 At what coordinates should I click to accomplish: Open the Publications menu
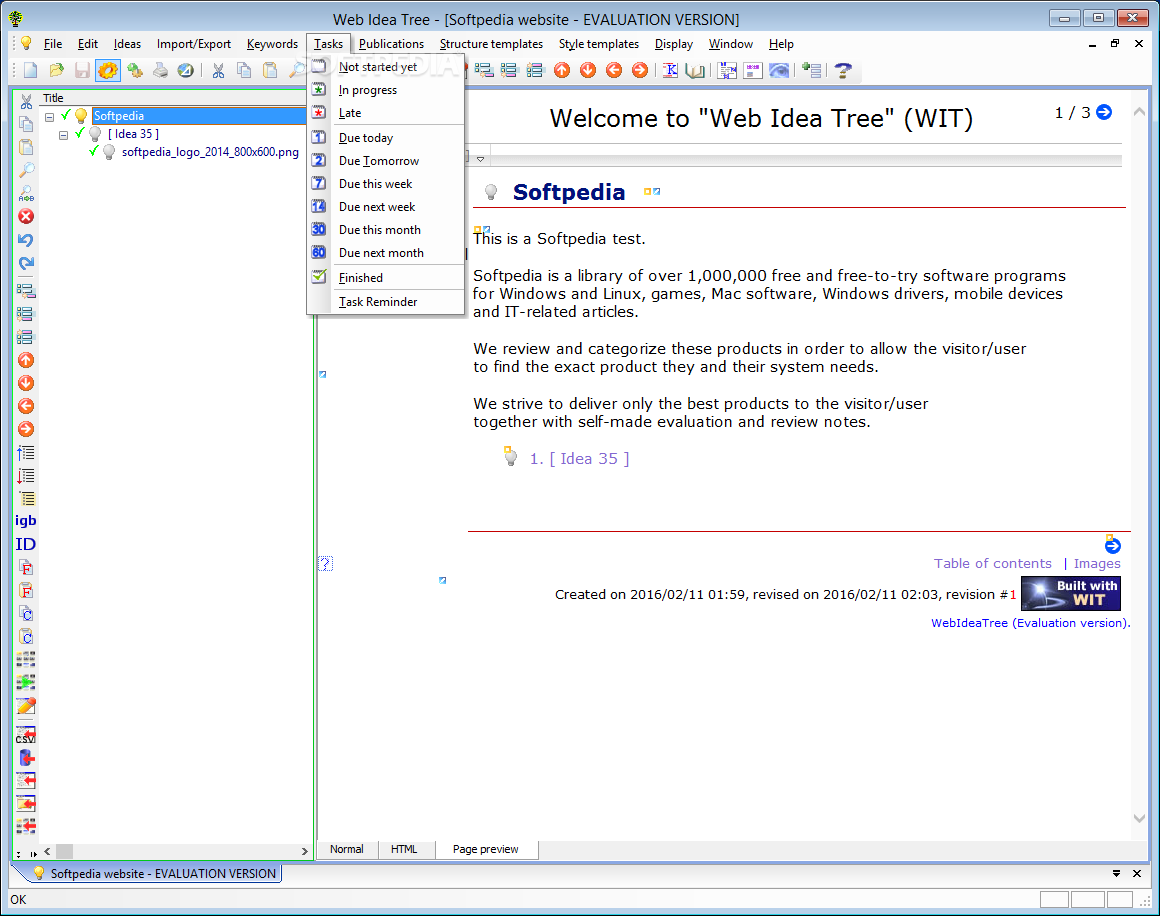[391, 44]
